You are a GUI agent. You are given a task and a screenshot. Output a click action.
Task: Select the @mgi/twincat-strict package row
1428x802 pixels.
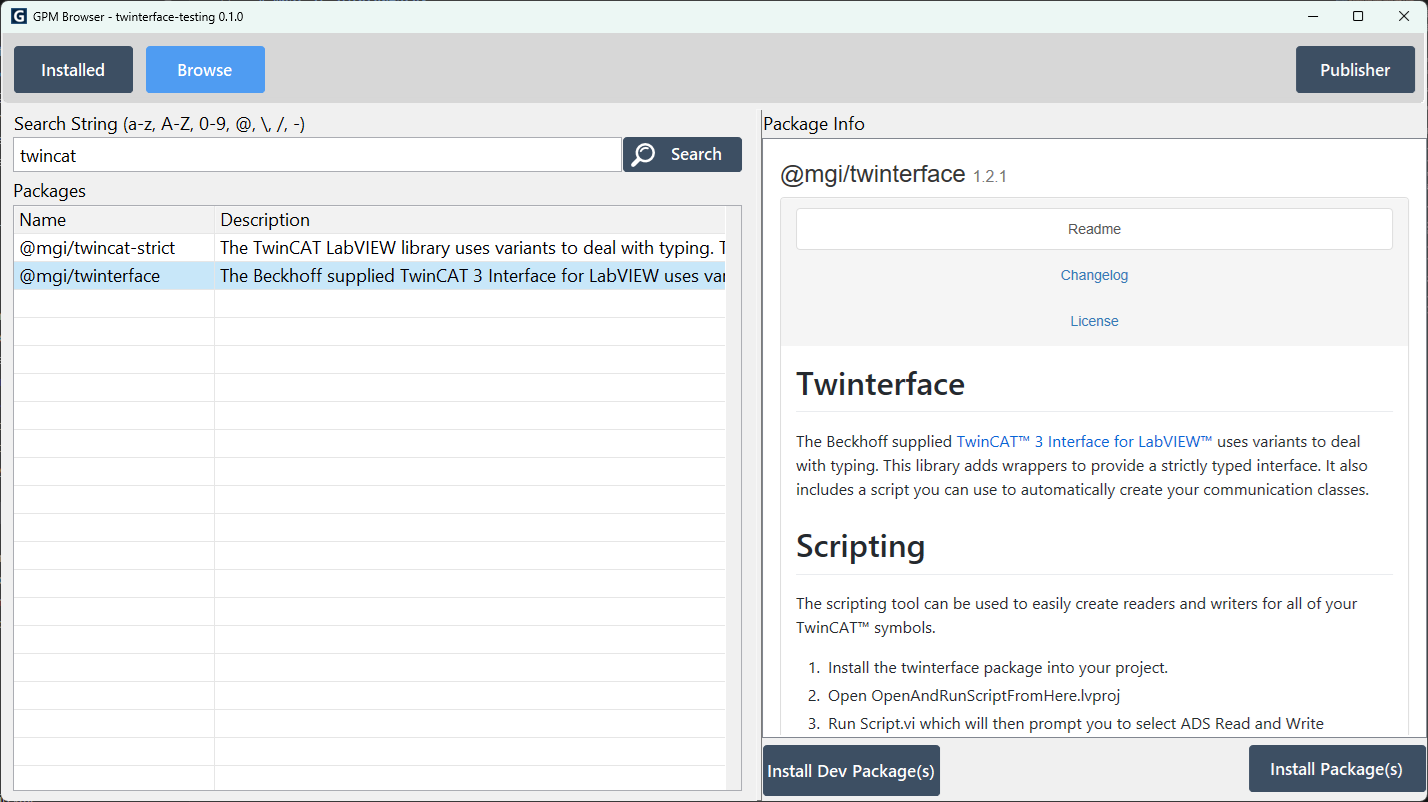[370, 248]
